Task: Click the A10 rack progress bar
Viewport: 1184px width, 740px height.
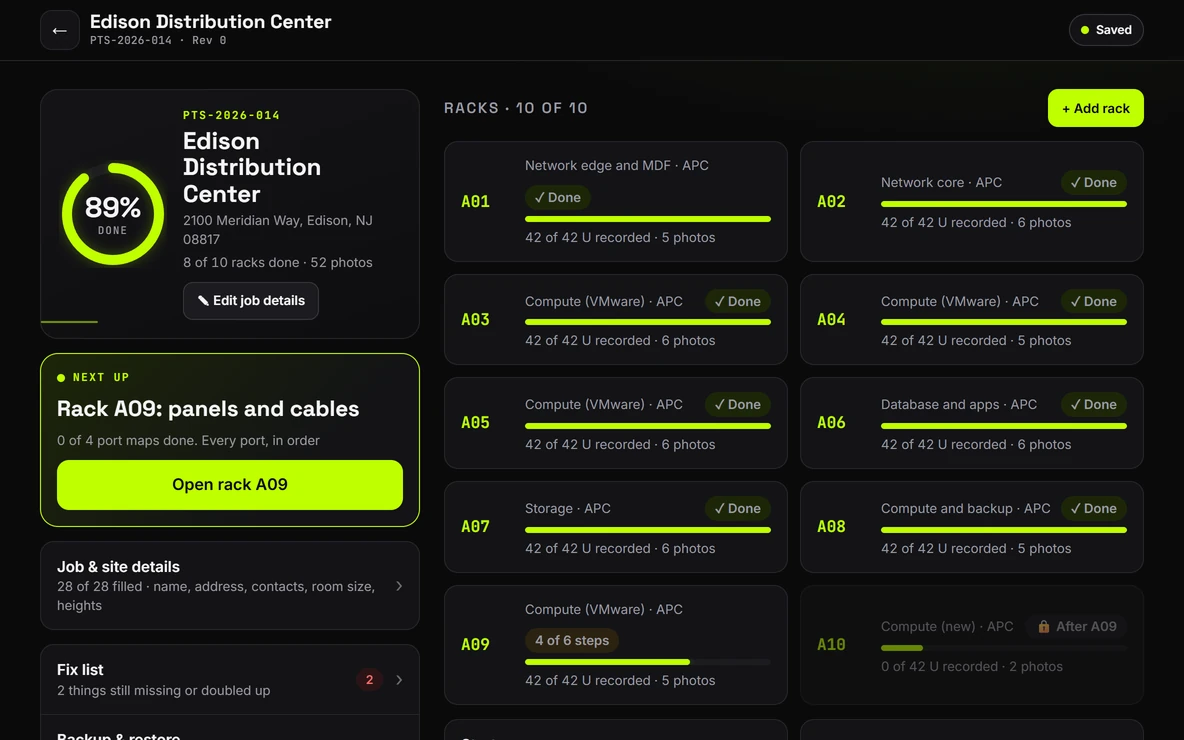Action: [x=1004, y=648]
